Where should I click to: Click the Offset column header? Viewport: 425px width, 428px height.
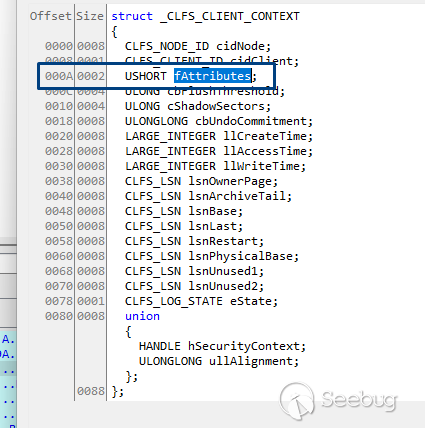[51, 16]
